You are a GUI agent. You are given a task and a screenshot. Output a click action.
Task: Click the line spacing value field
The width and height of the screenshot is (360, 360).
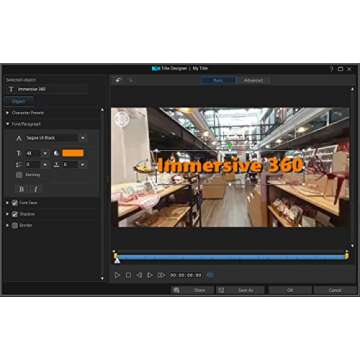(33, 165)
